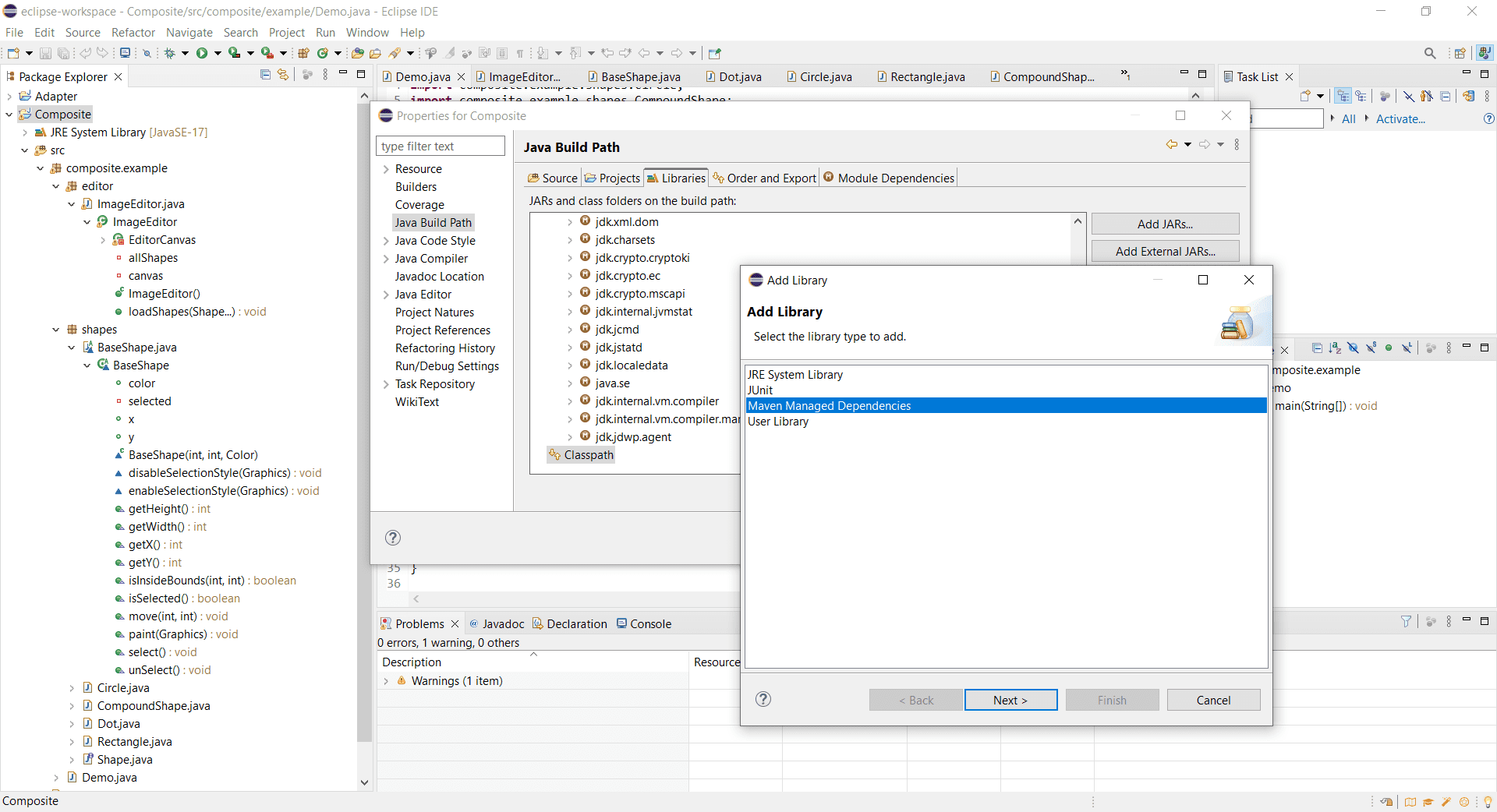Collapse All in Package Explorer toolbar
The image size is (1497, 812).
(265, 75)
